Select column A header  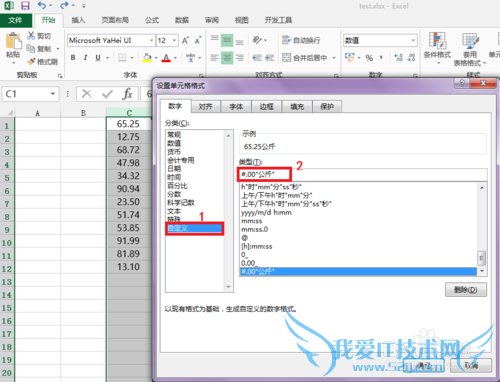point(38,113)
